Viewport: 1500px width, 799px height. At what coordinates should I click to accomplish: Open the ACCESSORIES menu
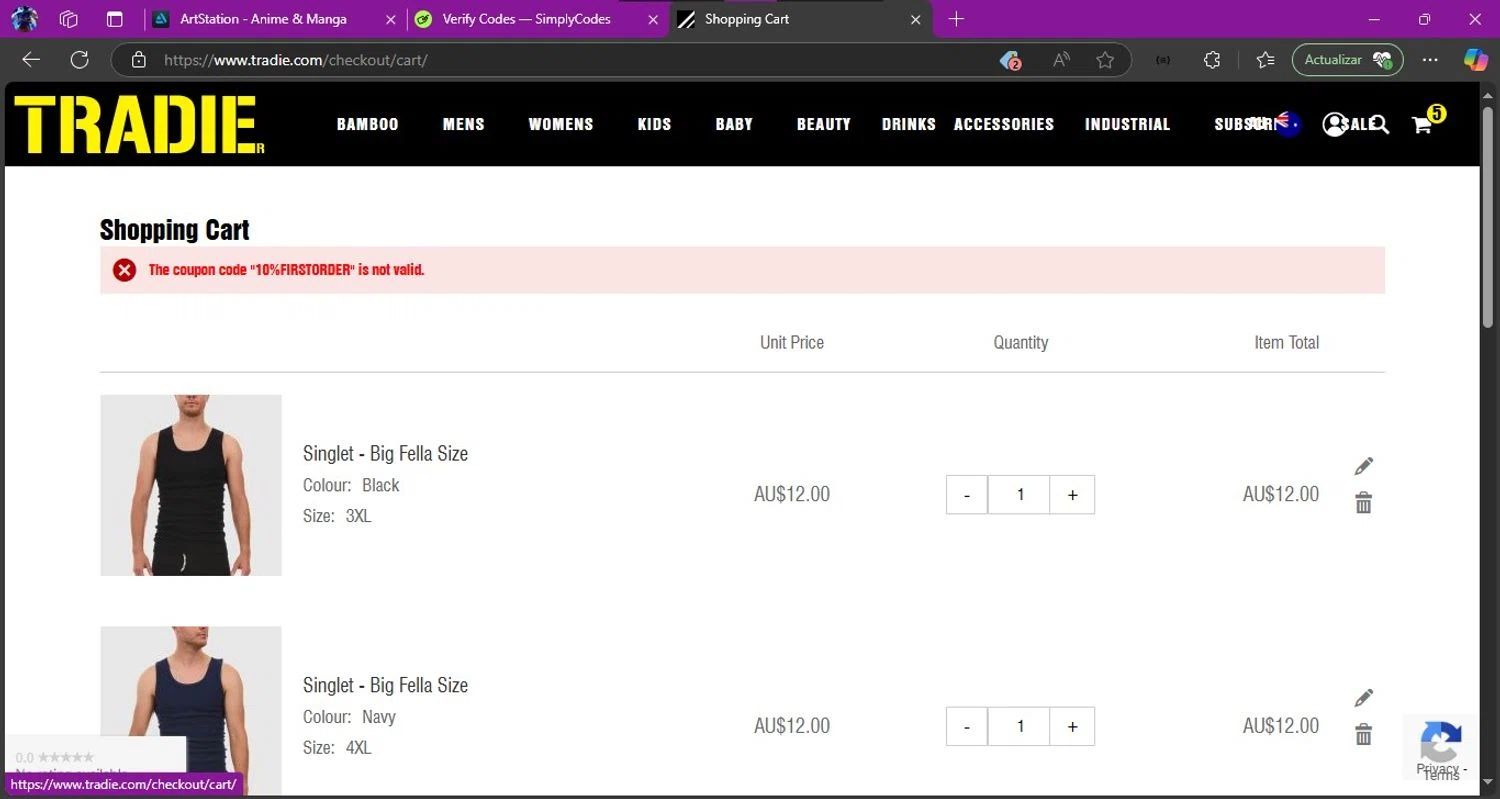click(1004, 124)
